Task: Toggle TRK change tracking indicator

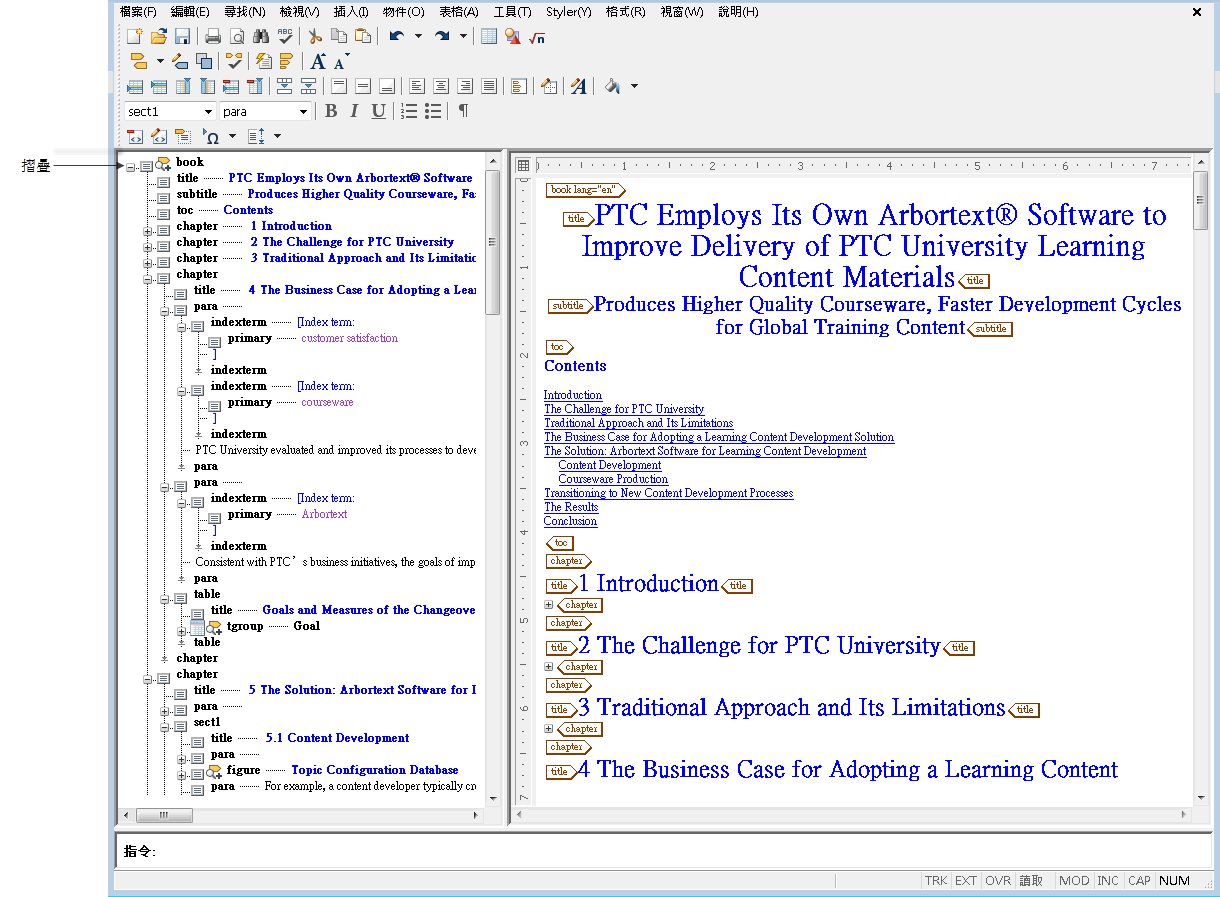Action: [x=936, y=881]
